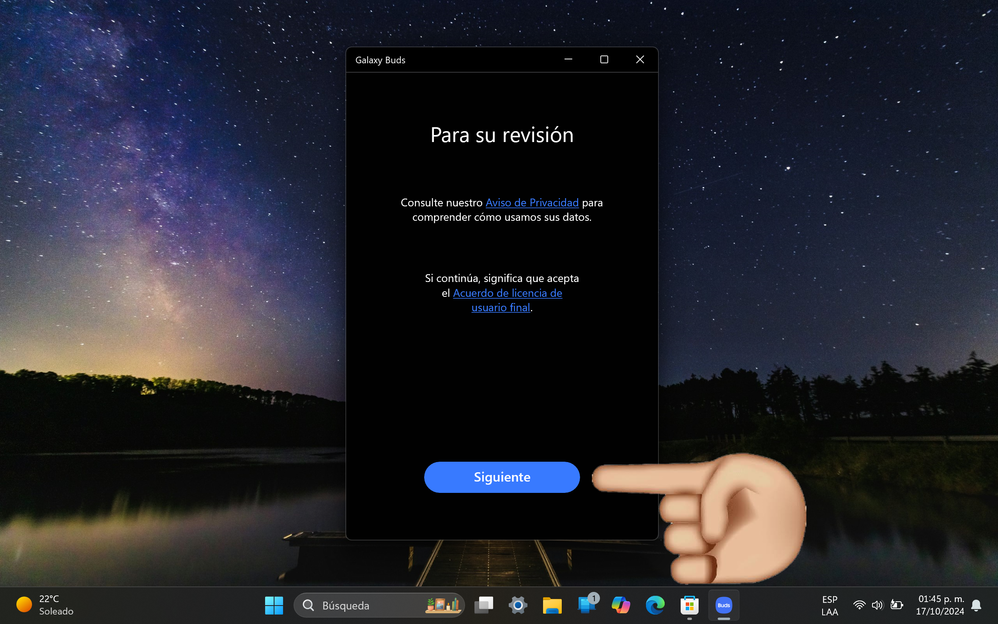Image resolution: width=998 pixels, height=624 pixels.
Task: Open the clock showing 01:45 p. m.
Action: tap(940, 605)
